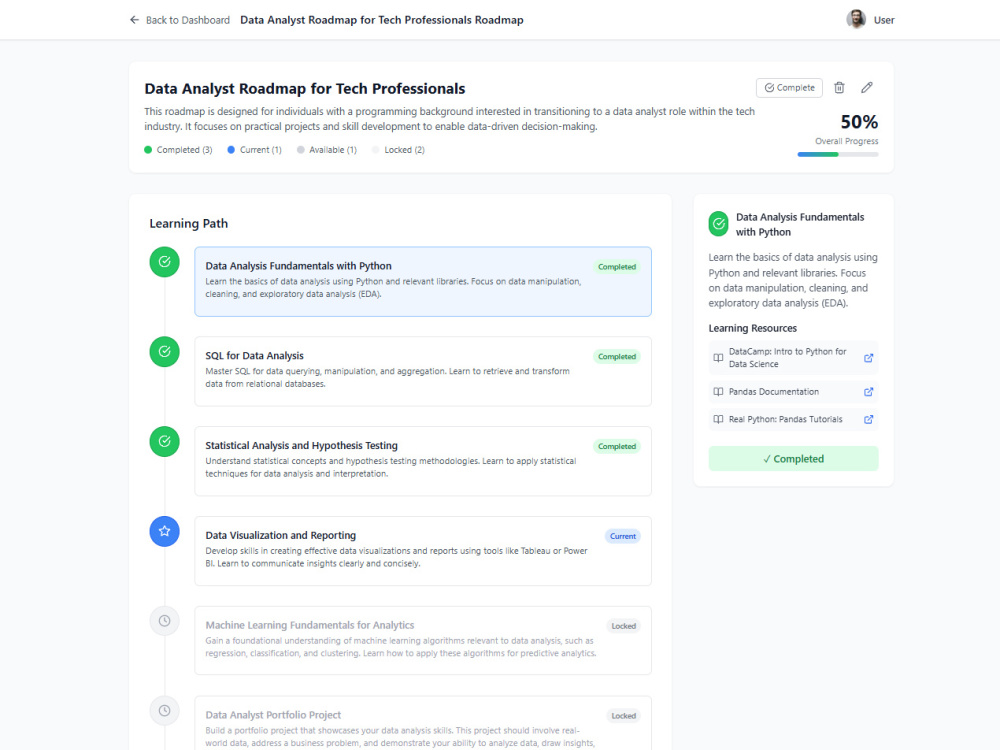The image size is (1000, 750).
Task: Click Completed badge on Statistical Analysis card
Action: click(x=617, y=446)
